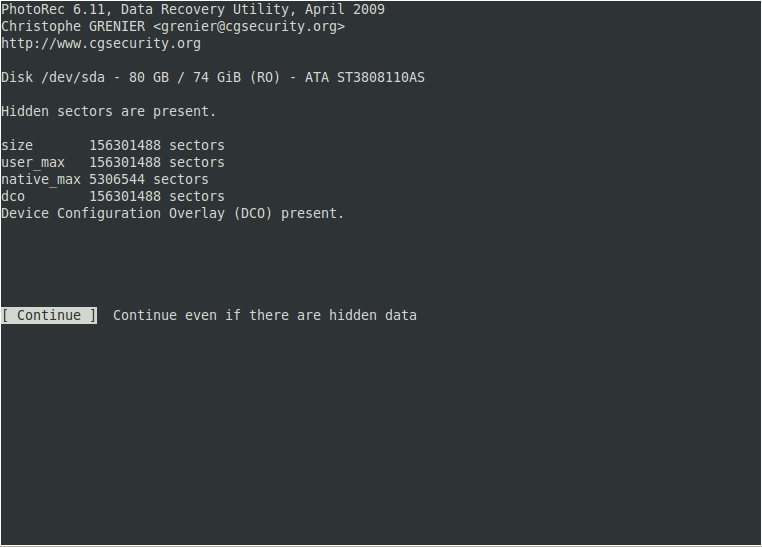
Task: Click the (DCO) abbreviation text
Action: pos(253,214)
